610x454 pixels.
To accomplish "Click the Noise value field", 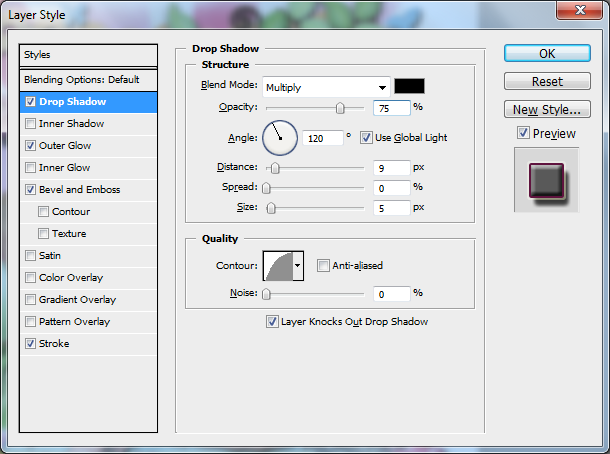I will click(x=392, y=294).
